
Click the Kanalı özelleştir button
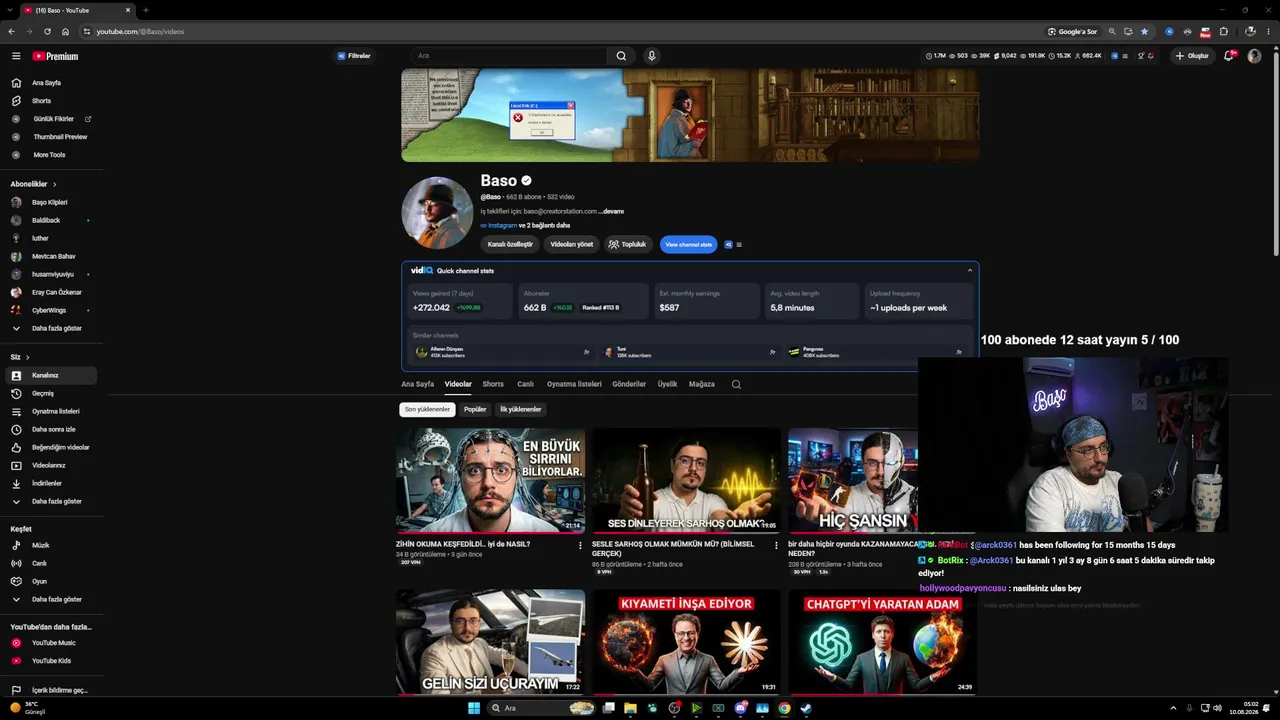click(510, 244)
